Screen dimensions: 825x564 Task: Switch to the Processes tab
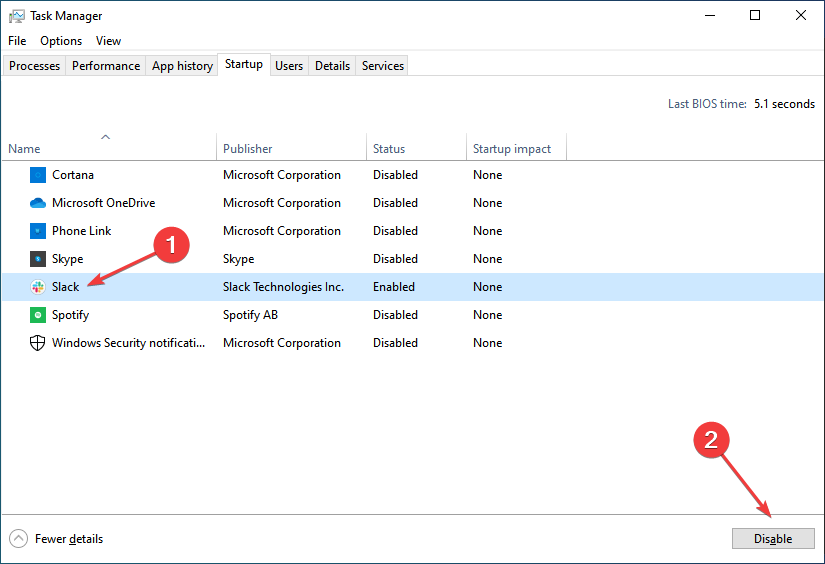coord(34,66)
